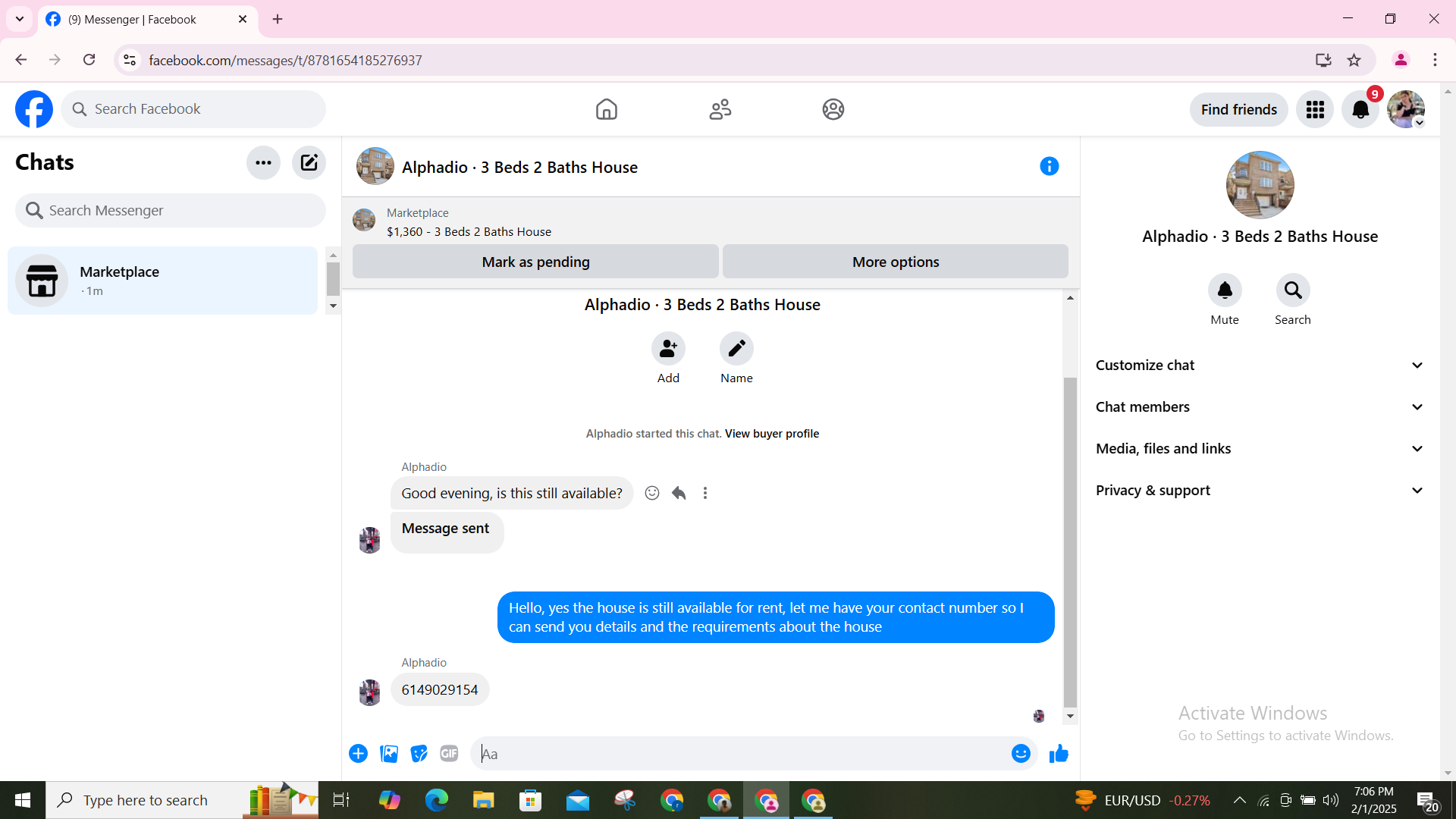Image resolution: width=1456 pixels, height=819 pixels.
Task: Compose a new message
Action: pyautogui.click(x=309, y=162)
